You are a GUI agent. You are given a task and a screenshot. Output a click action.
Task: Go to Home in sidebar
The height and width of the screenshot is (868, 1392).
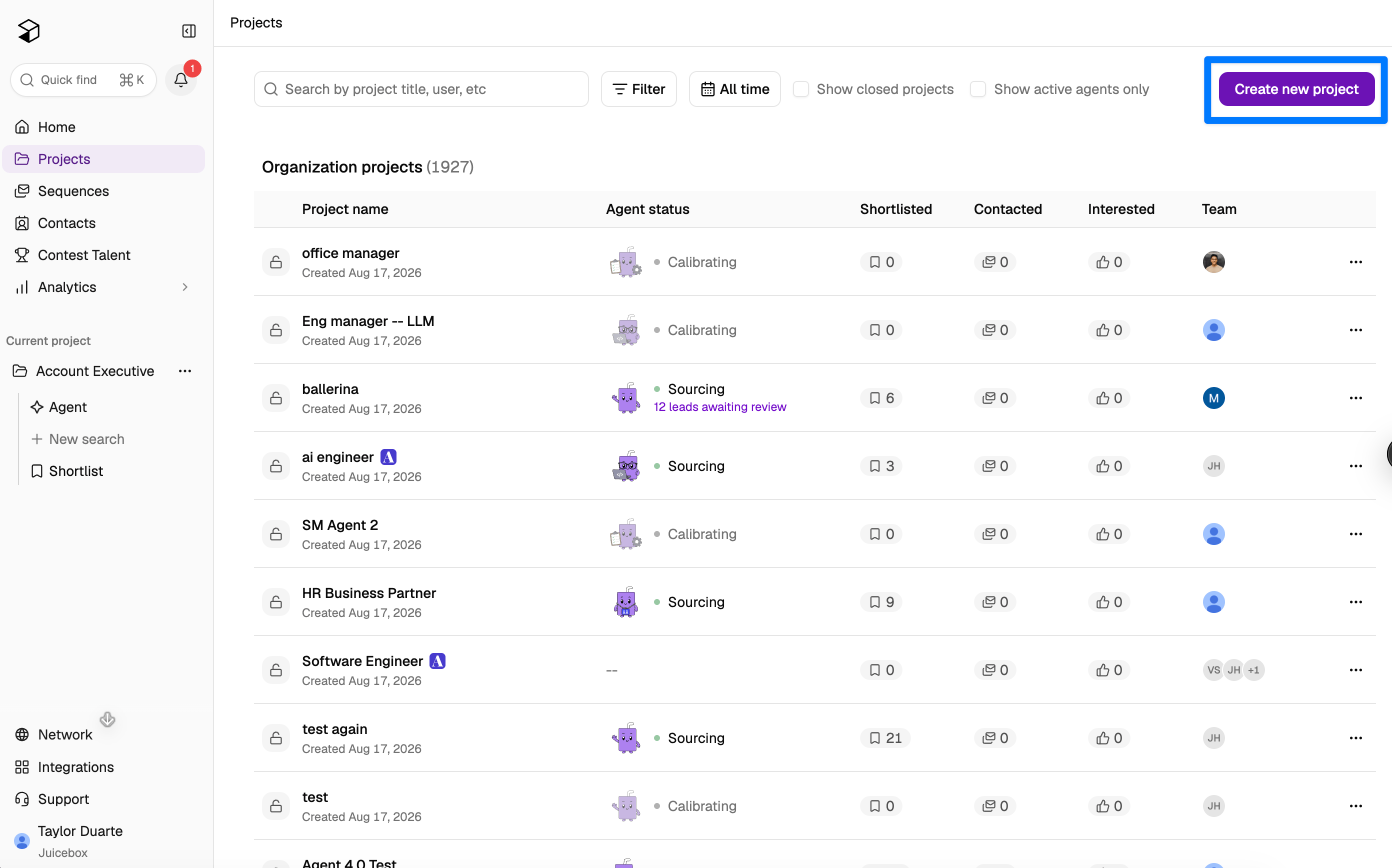[x=103, y=127]
